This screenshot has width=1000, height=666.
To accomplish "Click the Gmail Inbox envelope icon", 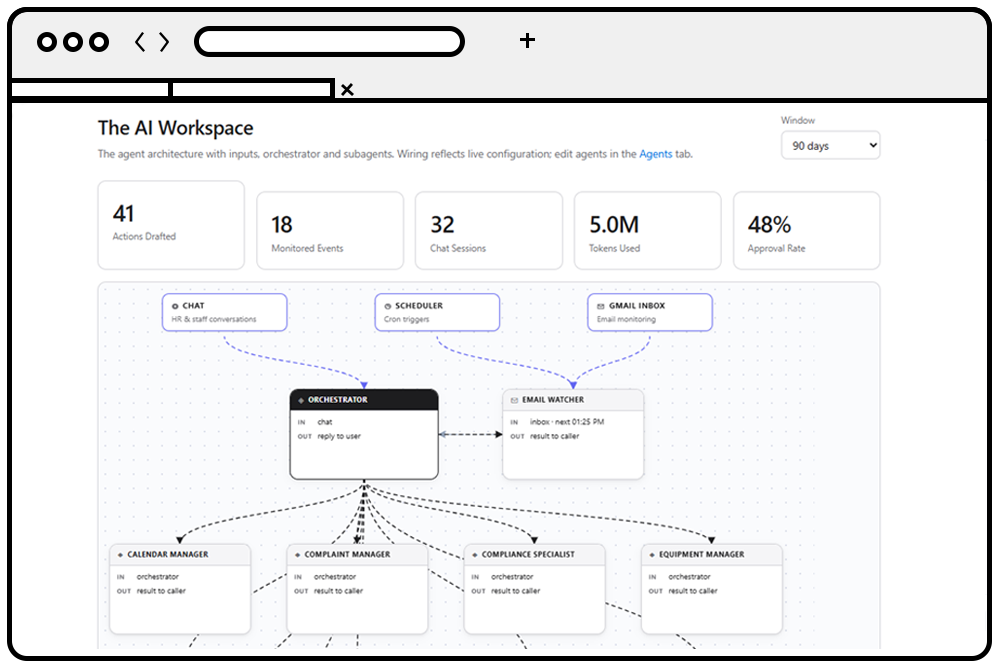I will click(600, 306).
